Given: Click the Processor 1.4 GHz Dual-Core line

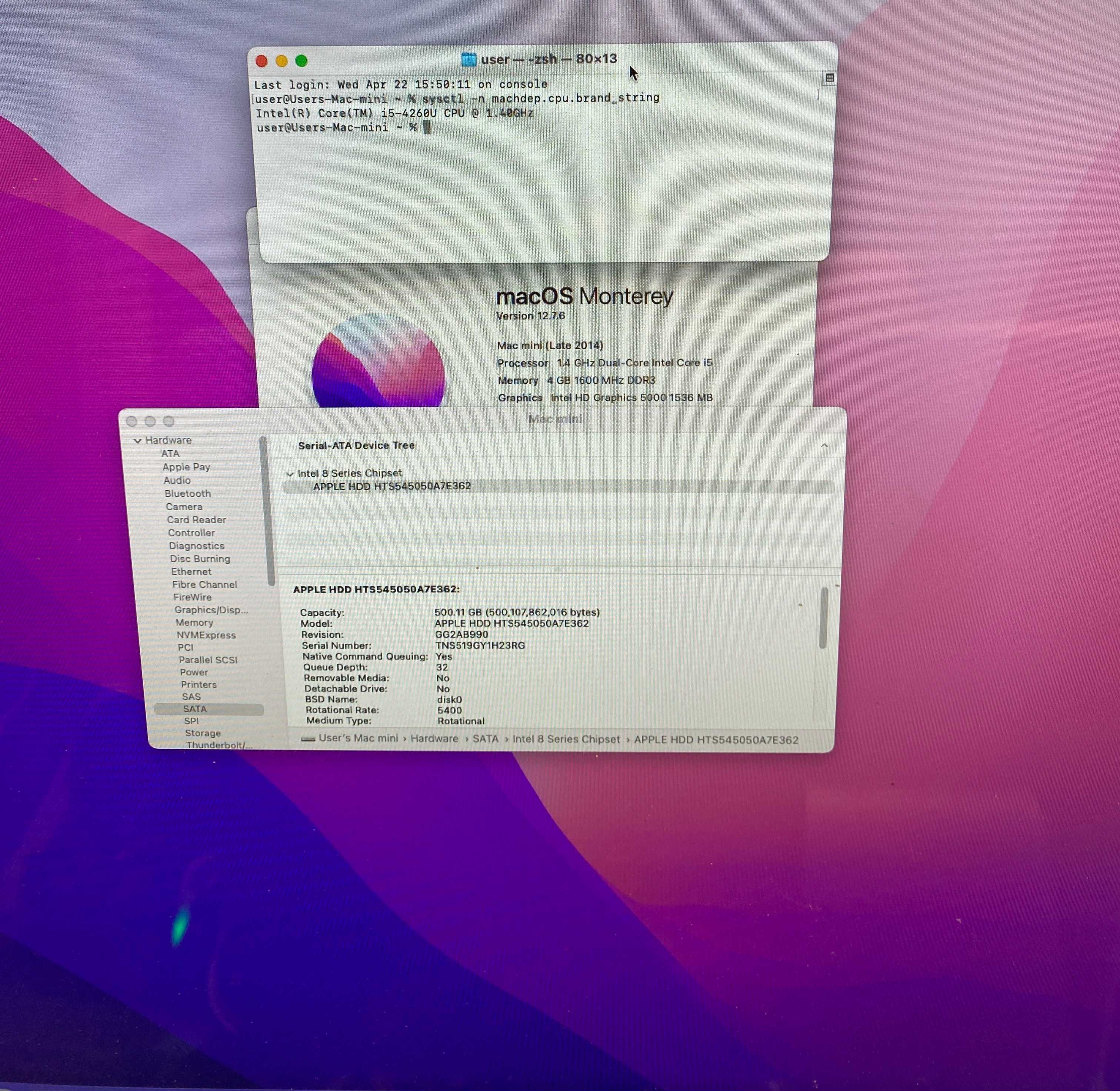Looking at the screenshot, I should 605,363.
